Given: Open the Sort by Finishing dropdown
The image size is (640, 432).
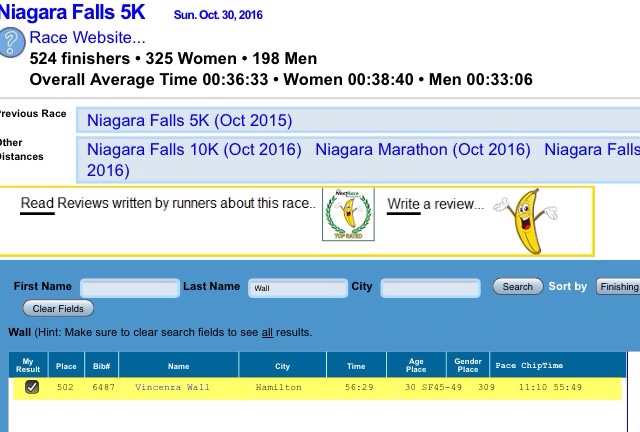Looking at the screenshot, I should tap(618, 287).
